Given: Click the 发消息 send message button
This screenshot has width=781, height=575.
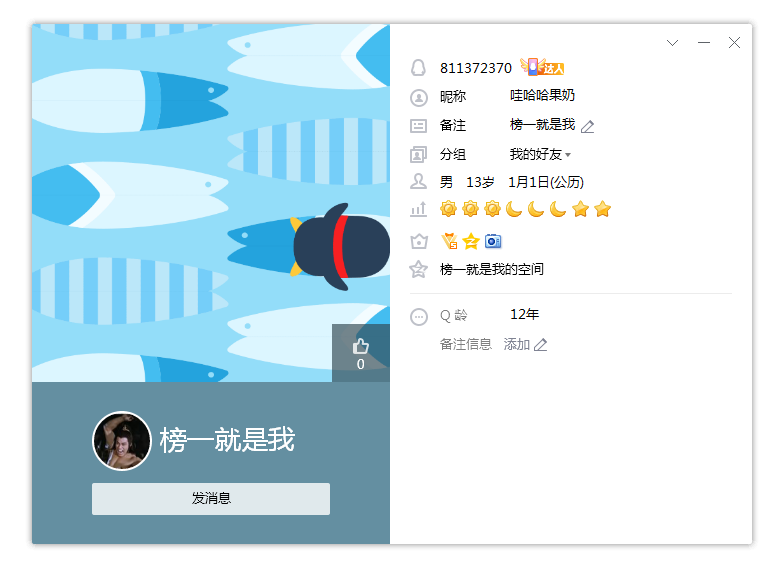Looking at the screenshot, I should 211,498.
